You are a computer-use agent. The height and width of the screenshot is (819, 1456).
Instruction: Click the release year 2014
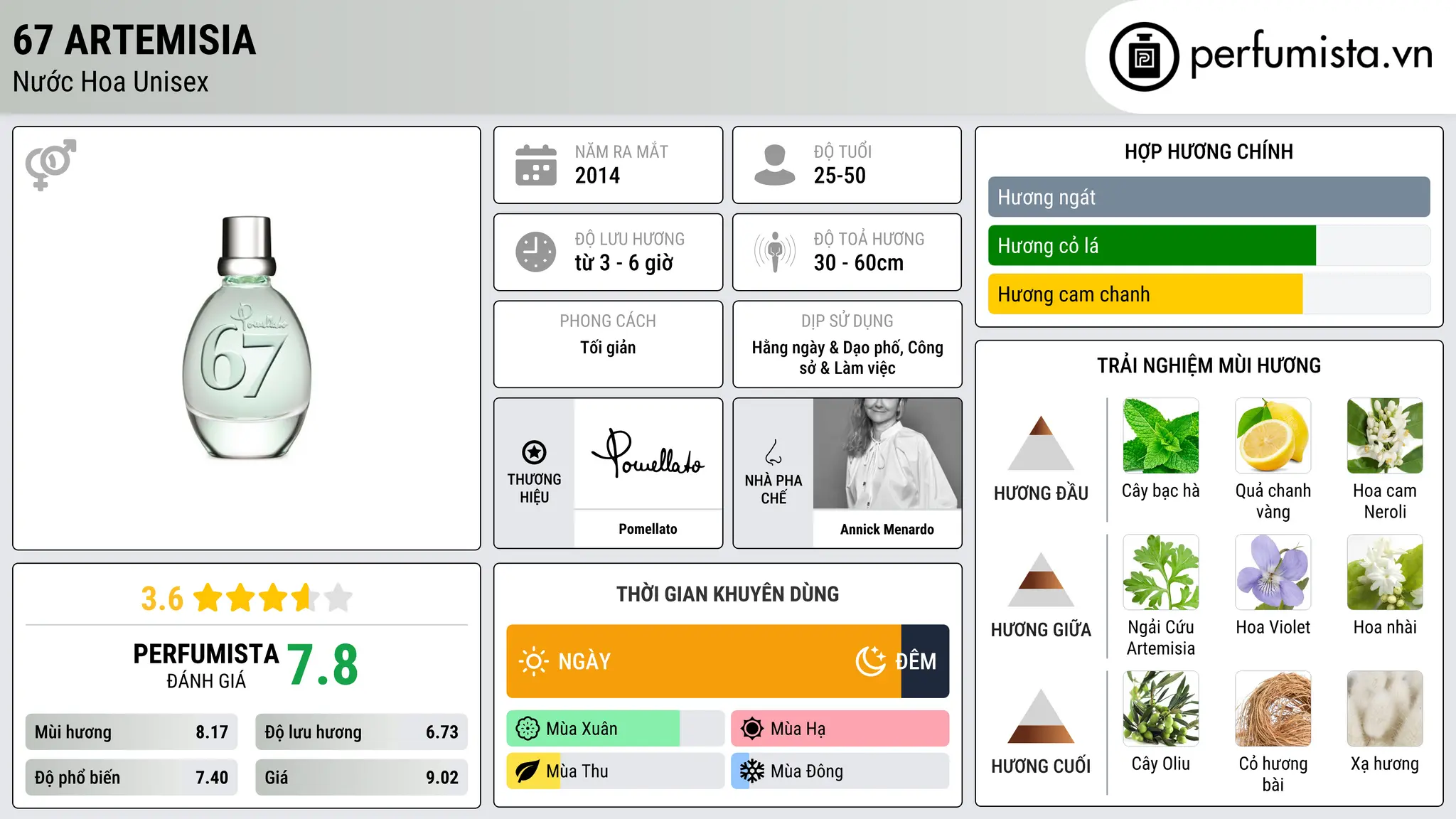[x=597, y=176]
